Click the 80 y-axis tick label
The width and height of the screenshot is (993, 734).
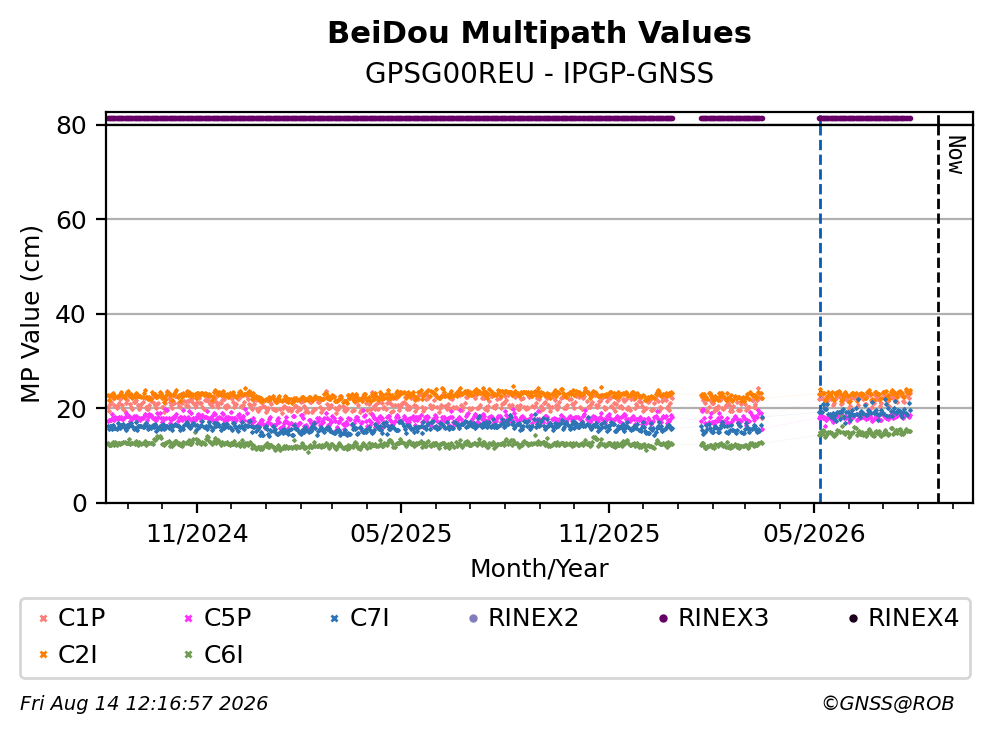[71, 125]
